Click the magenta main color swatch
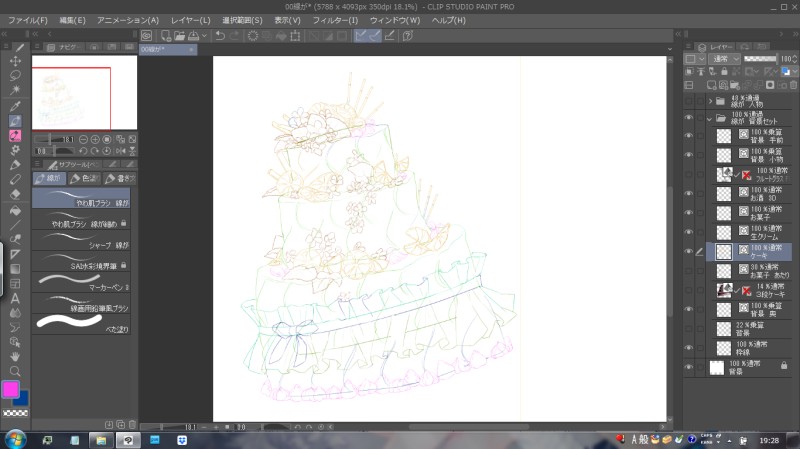Viewport: 800px width, 449px height. (11, 389)
